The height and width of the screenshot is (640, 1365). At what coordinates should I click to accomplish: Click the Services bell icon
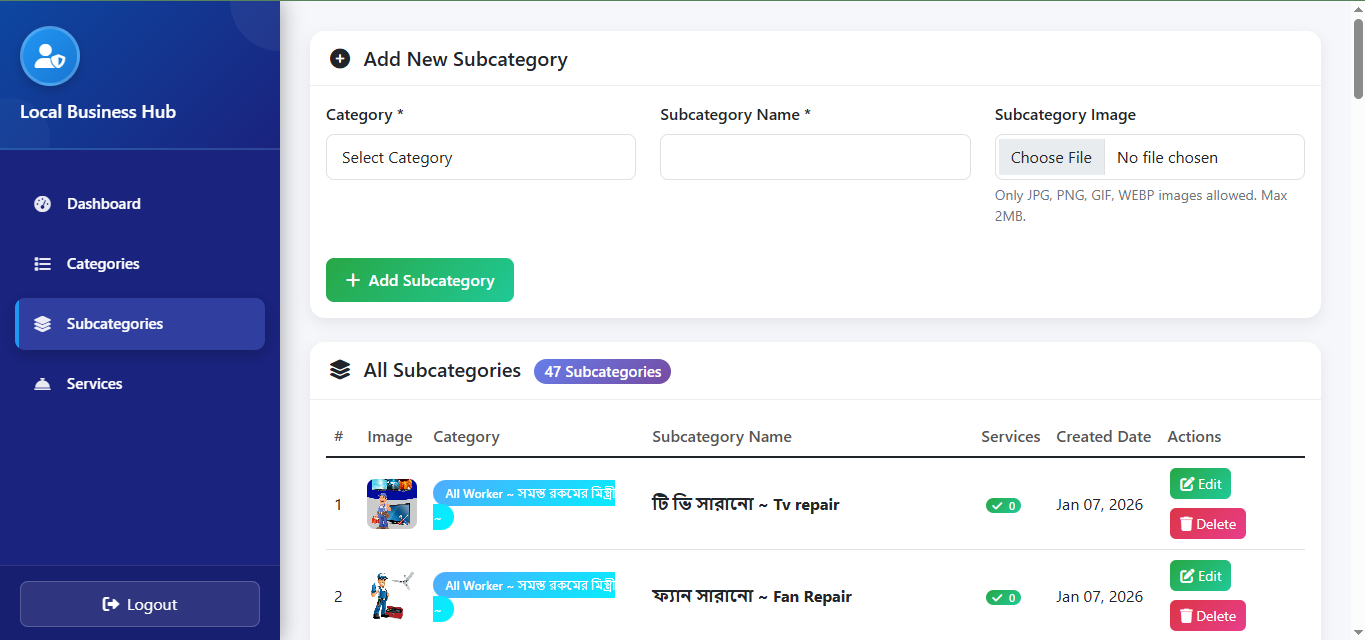(x=42, y=384)
